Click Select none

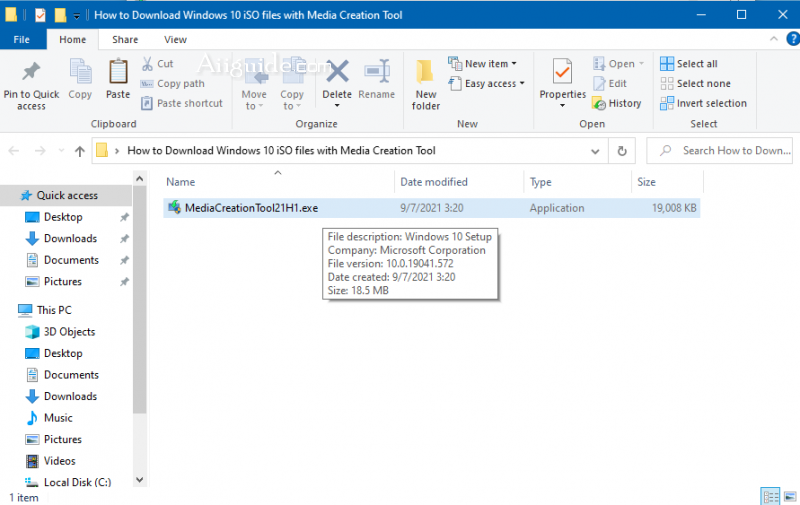coord(695,84)
